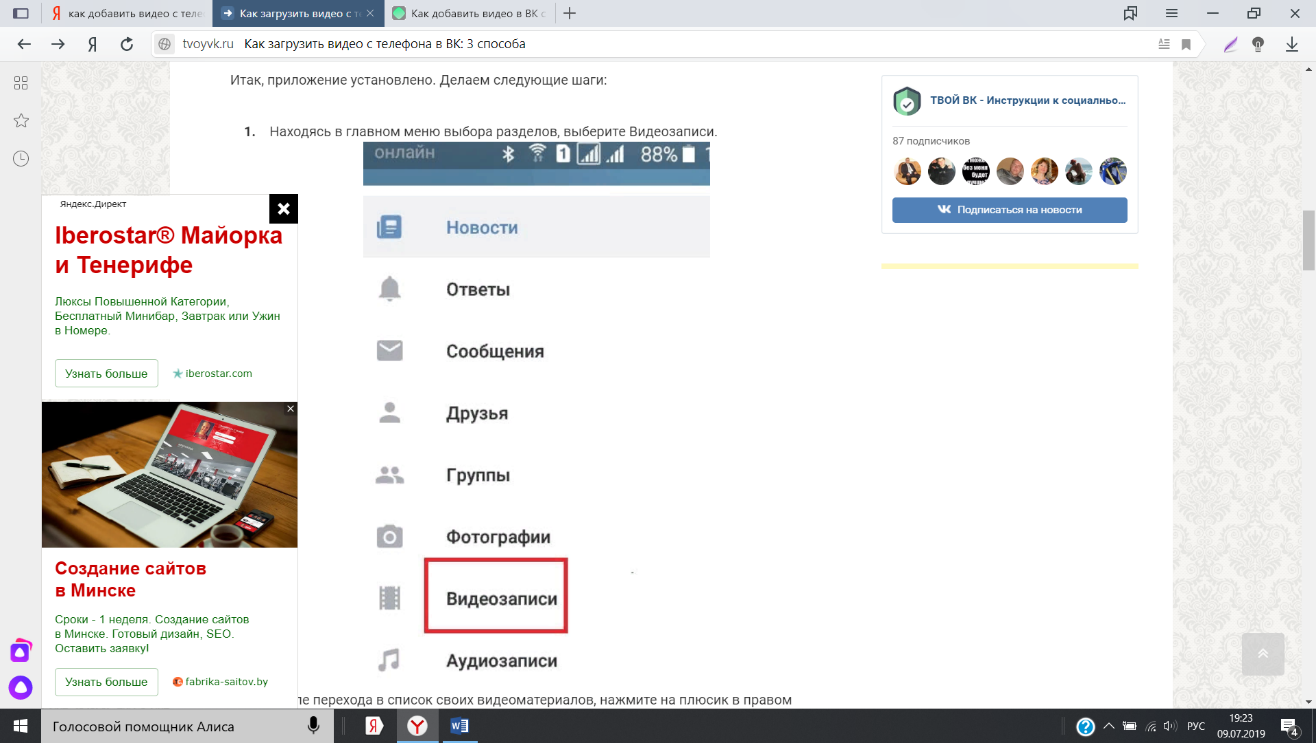Image resolution: width=1316 pixels, height=743 pixels.
Task: Go forward to next page
Action: (58, 44)
